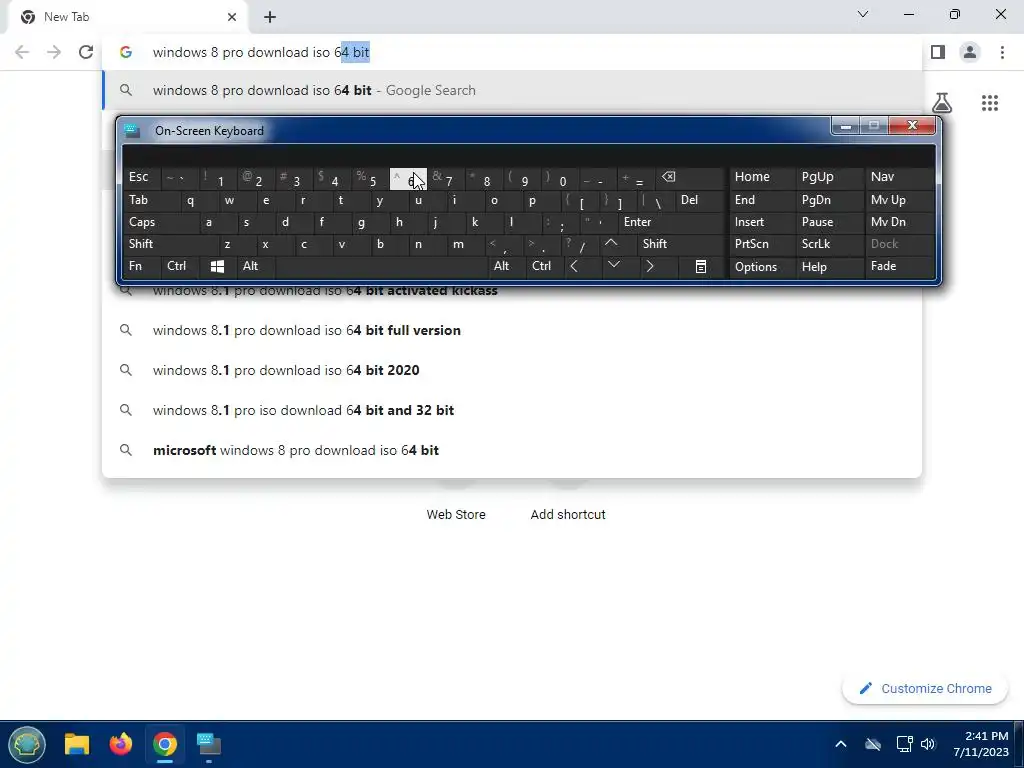Open the tab search chevron in title bar
Screen dimensions: 1024x768
(x=863, y=14)
